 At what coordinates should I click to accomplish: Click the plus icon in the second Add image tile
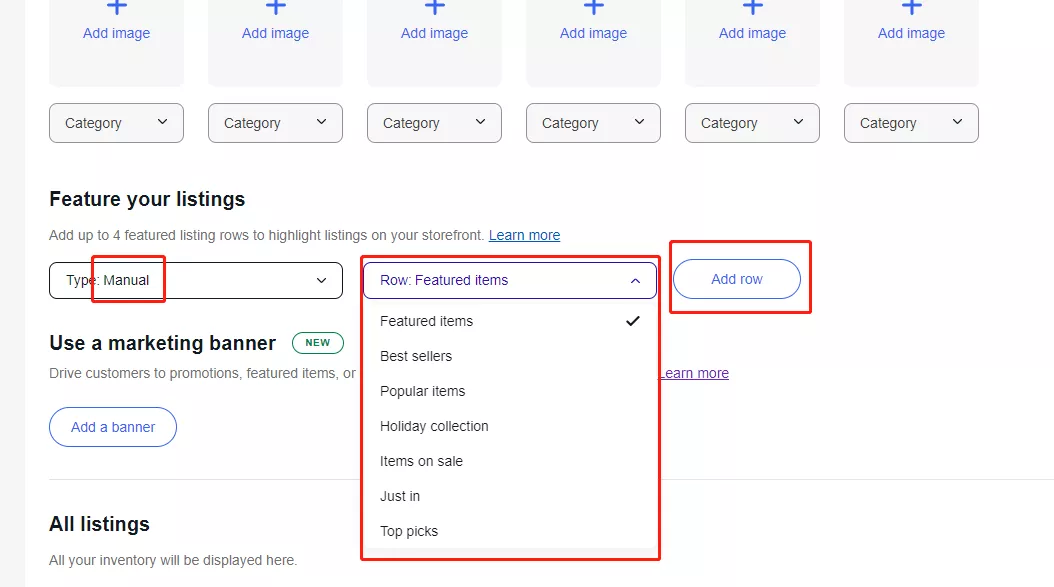point(276,7)
